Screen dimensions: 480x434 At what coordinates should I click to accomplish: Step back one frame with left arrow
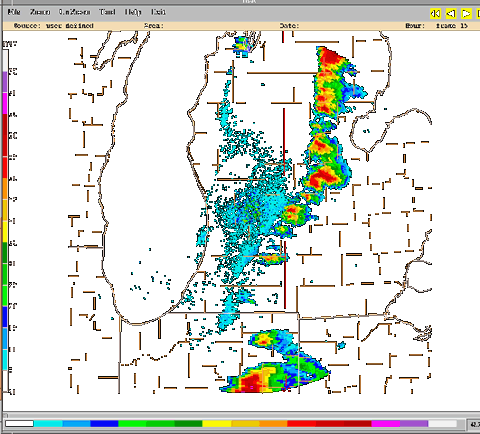pos(451,13)
